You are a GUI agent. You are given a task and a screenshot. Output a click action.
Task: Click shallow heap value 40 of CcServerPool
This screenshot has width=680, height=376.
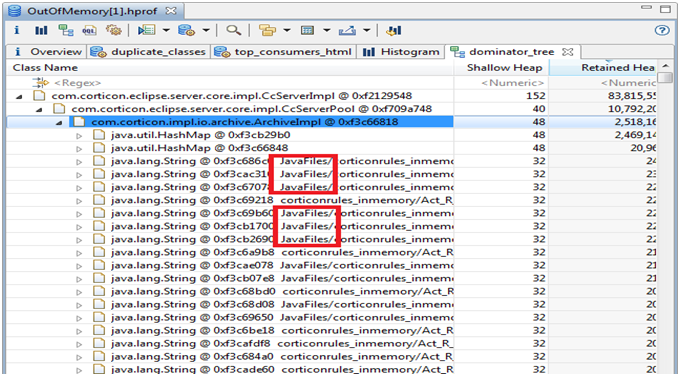click(x=539, y=108)
